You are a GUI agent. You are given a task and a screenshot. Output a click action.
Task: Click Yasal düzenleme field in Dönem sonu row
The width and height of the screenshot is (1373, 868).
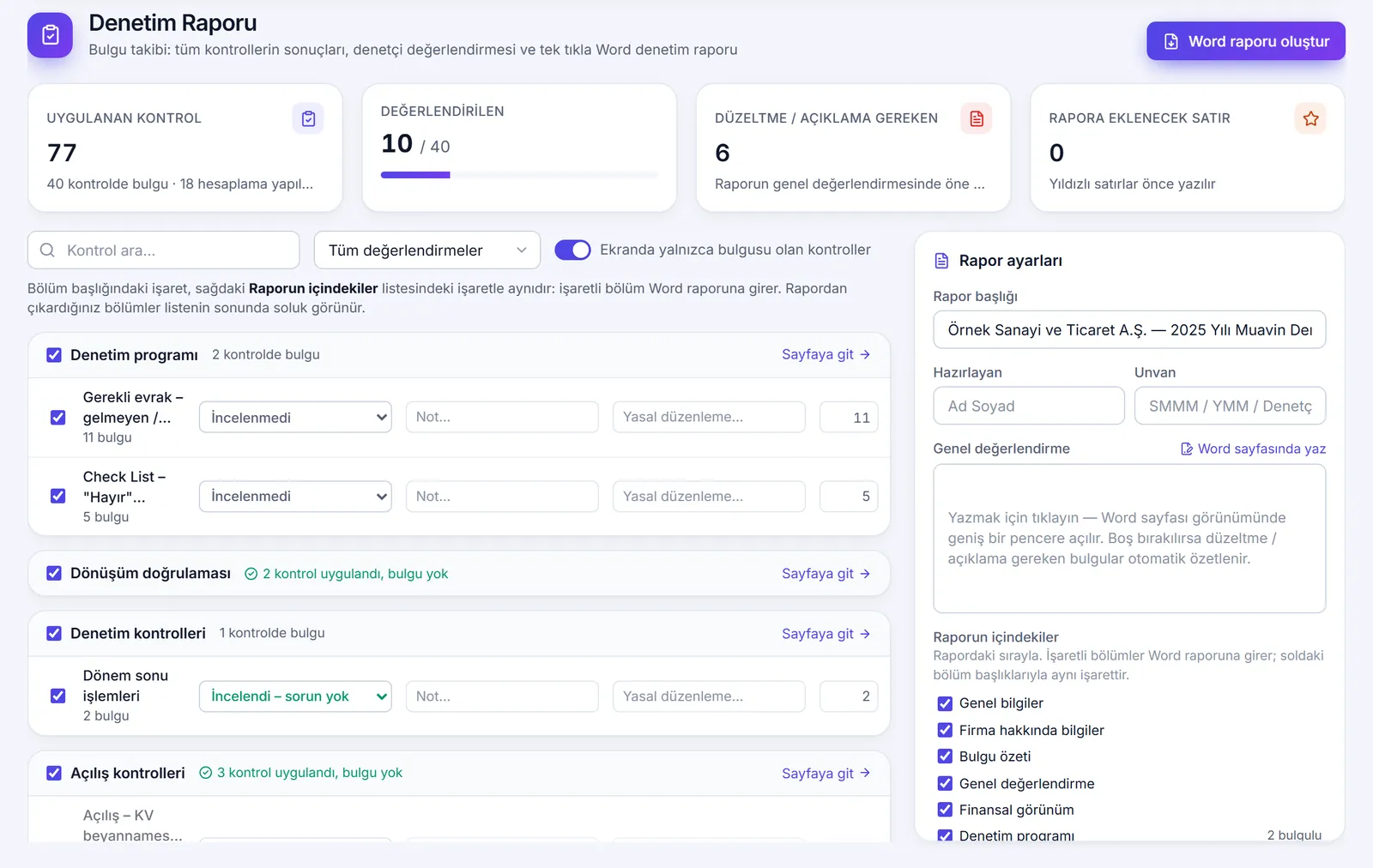coord(709,696)
